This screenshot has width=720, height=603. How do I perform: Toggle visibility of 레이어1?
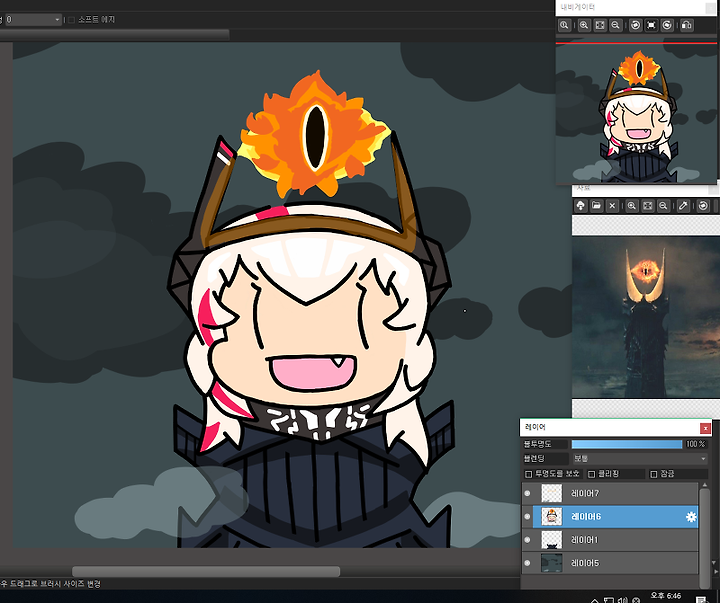point(527,540)
